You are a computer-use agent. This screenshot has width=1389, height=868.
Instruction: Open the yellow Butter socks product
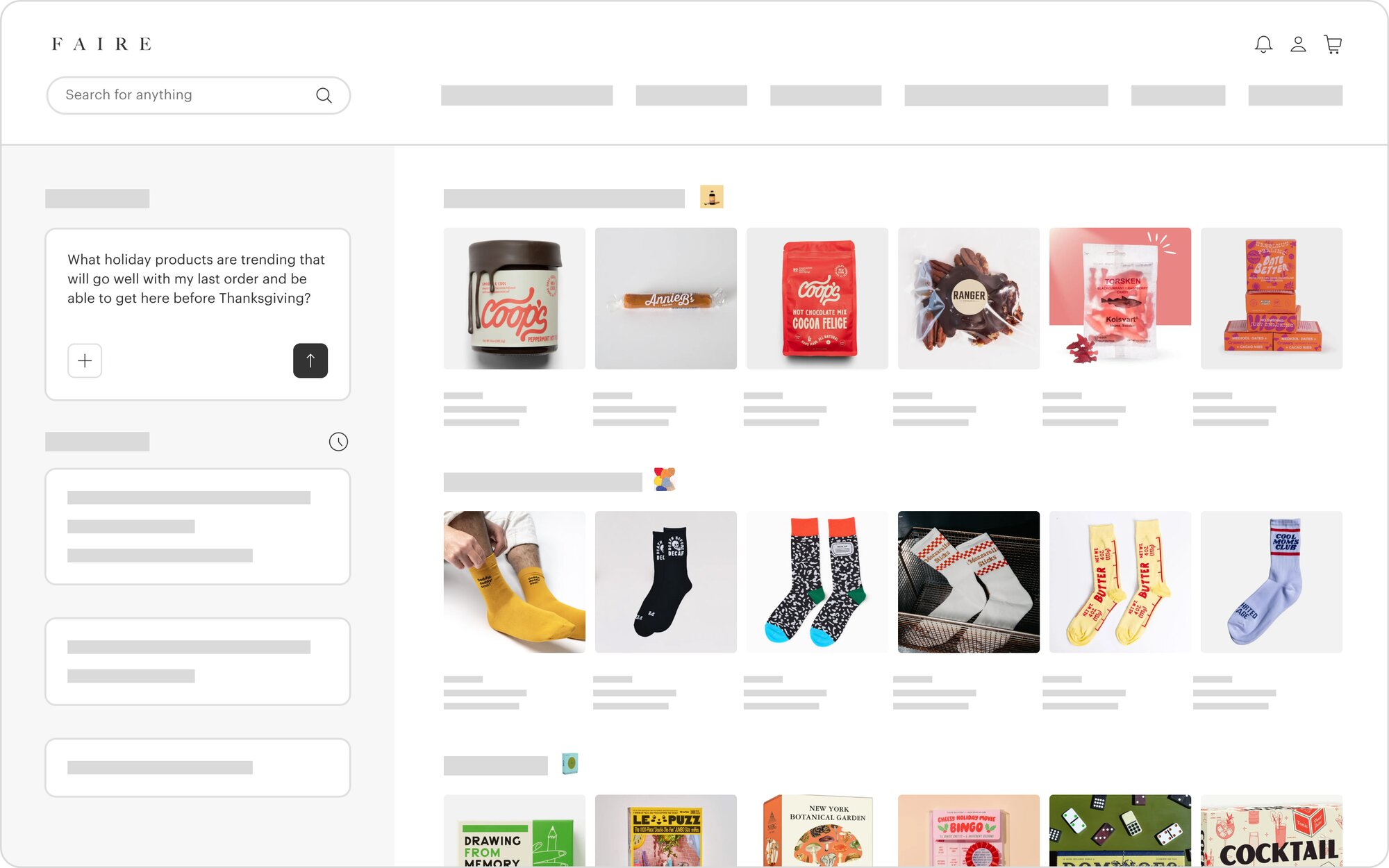1120,582
